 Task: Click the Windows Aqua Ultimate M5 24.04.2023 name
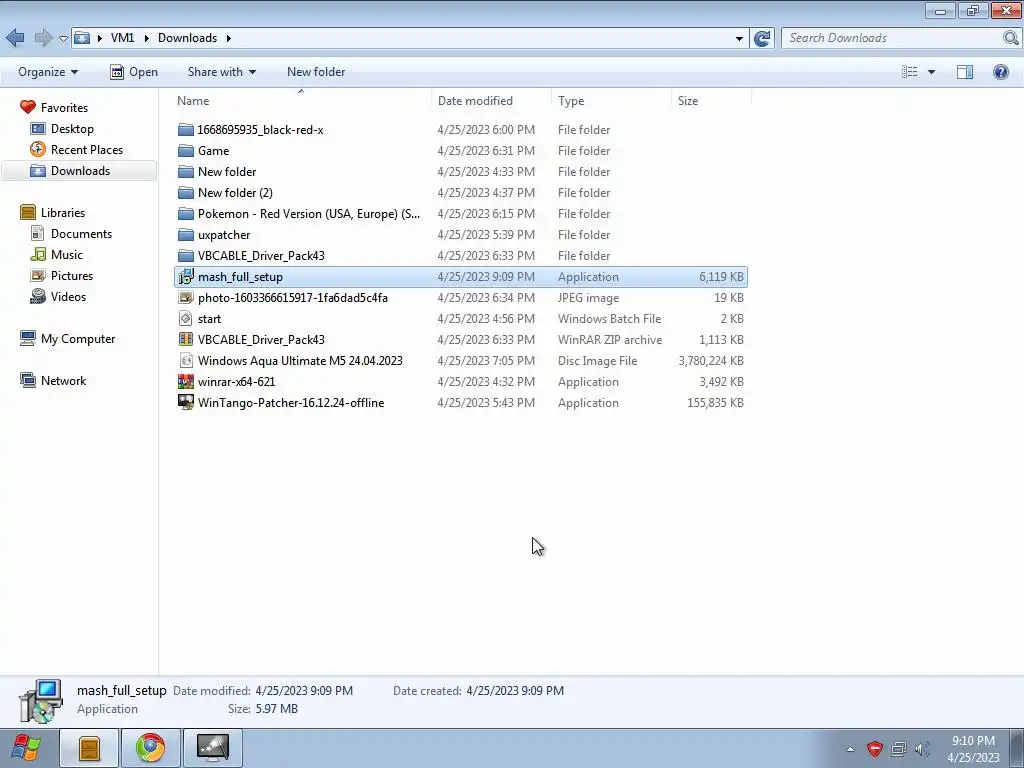tap(300, 360)
